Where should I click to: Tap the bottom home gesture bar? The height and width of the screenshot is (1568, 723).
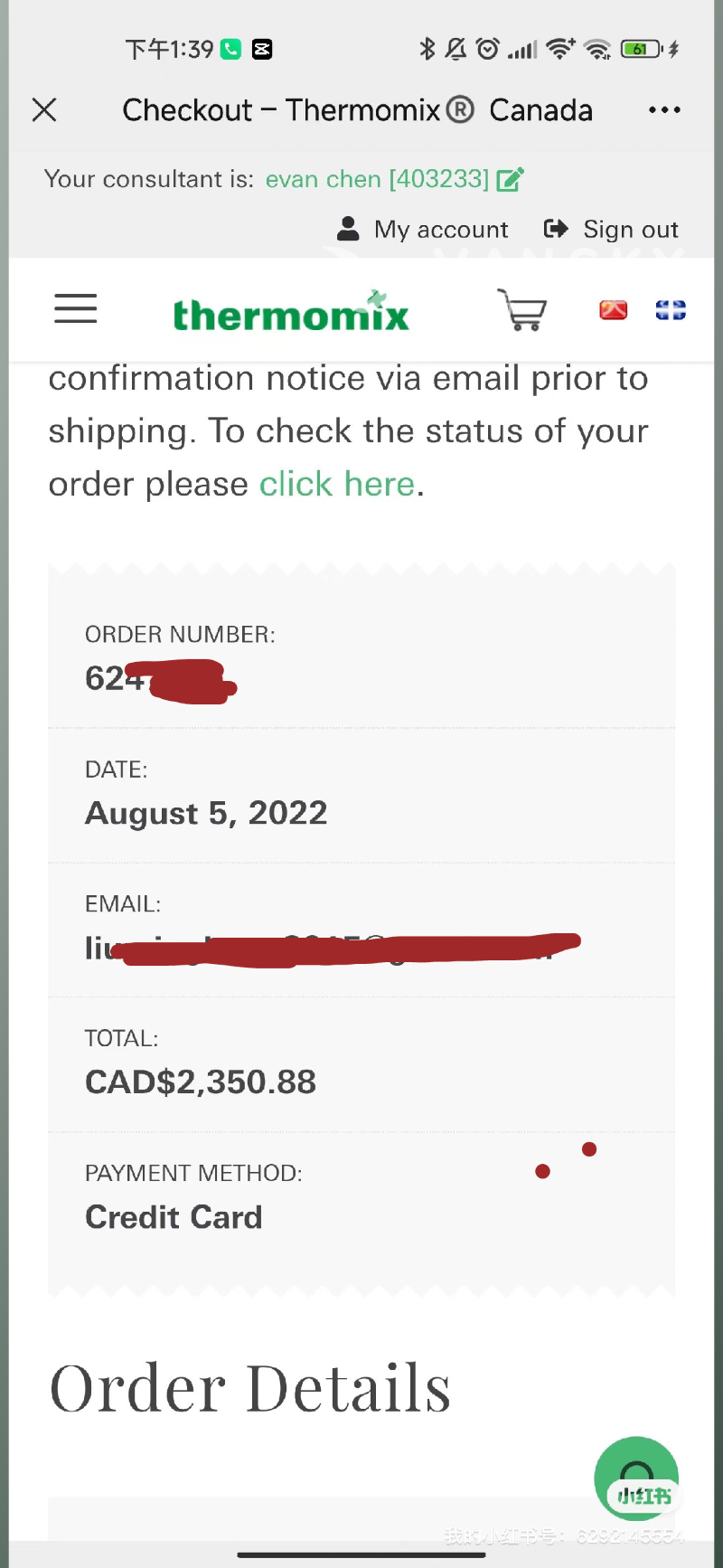[x=361, y=1555]
